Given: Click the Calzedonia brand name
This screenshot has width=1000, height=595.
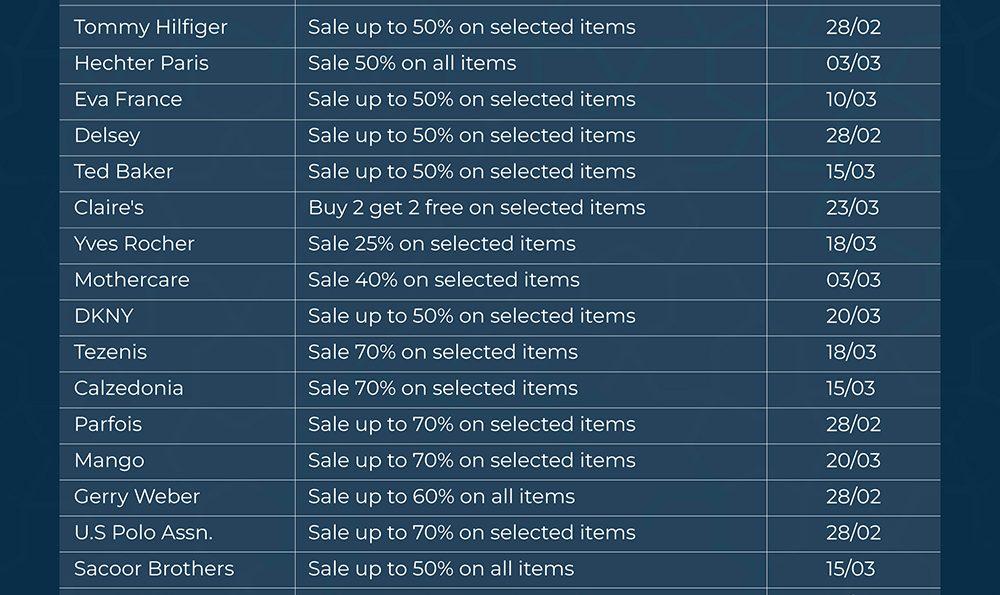Looking at the screenshot, I should [128, 388].
